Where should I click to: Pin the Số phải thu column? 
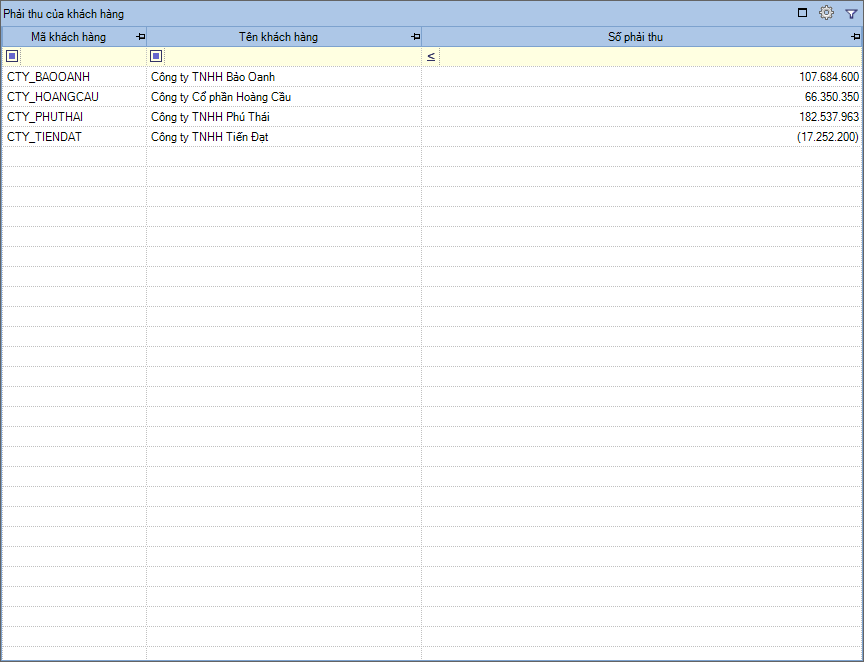click(856, 37)
